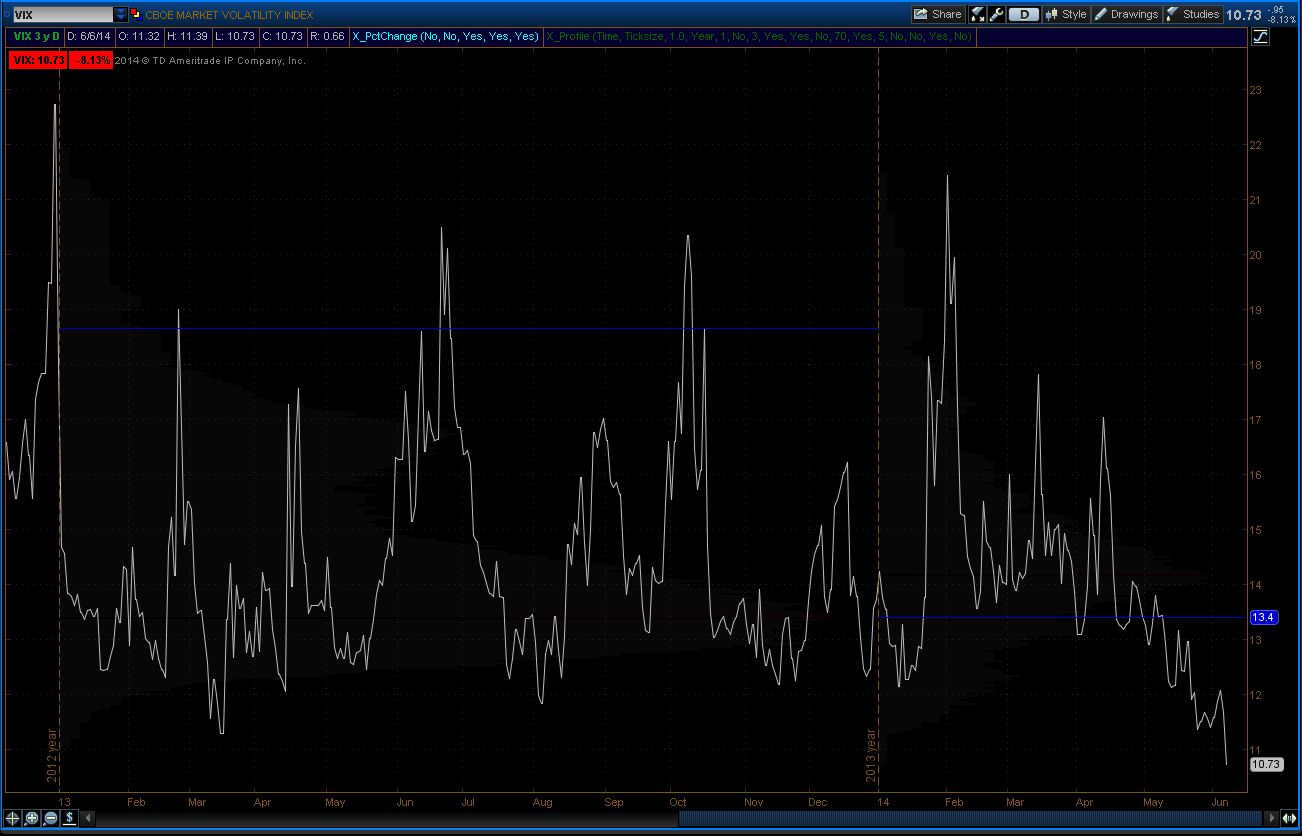
Task: Expand the VIX symbol dropdown arrow
Action: pyautogui.click(x=121, y=15)
